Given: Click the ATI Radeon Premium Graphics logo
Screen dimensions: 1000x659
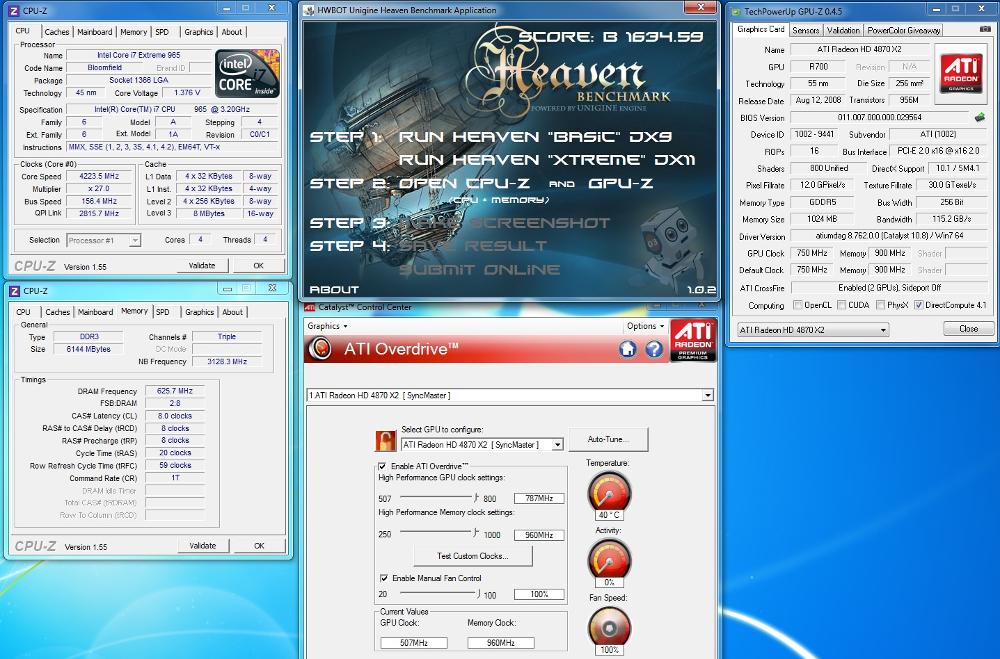Looking at the screenshot, I should (x=693, y=341).
